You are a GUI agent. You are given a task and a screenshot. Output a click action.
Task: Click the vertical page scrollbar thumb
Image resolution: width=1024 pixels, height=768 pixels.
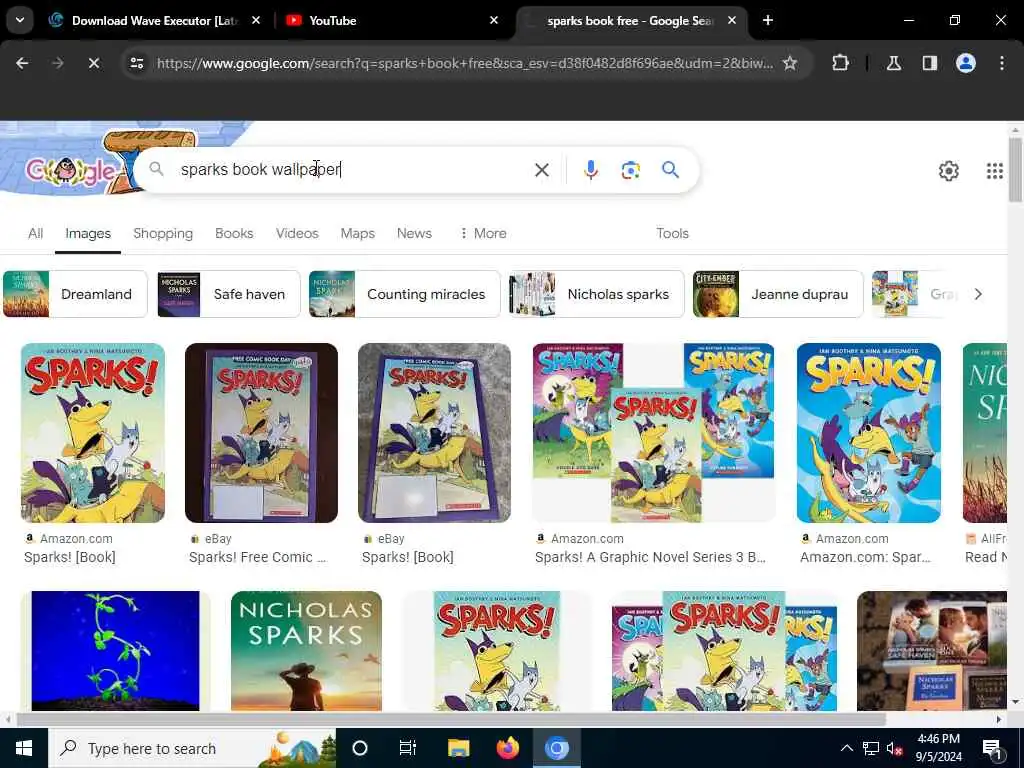(1016, 170)
